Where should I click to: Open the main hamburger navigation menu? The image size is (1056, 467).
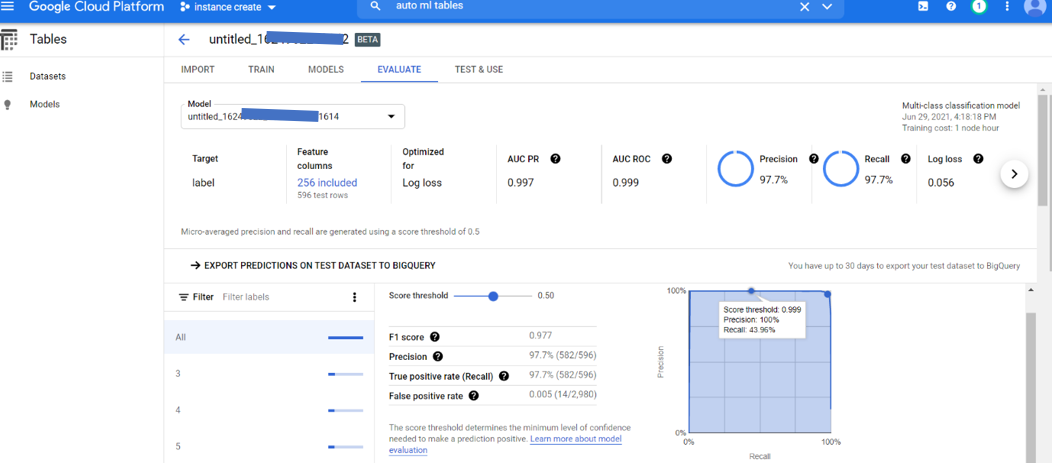[x=8, y=7]
